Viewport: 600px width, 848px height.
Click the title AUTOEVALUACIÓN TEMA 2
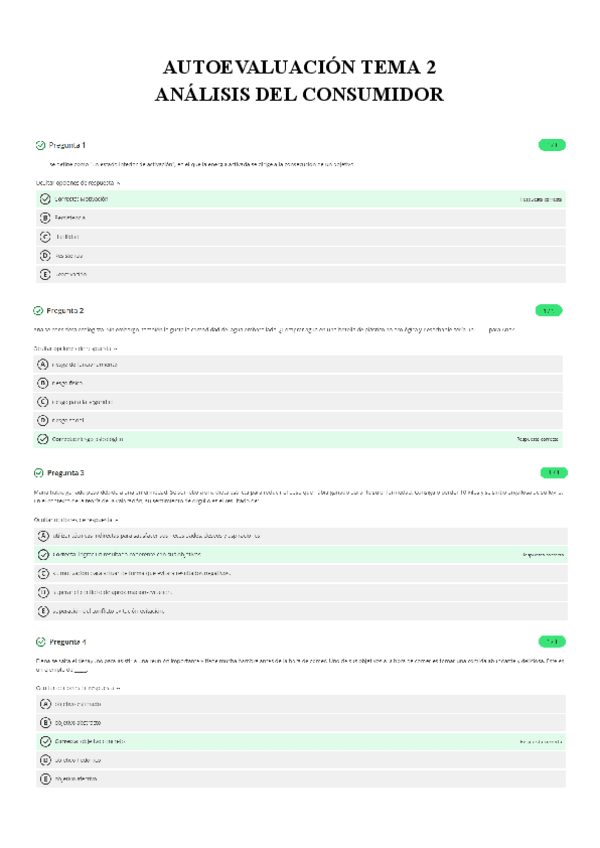[300, 68]
